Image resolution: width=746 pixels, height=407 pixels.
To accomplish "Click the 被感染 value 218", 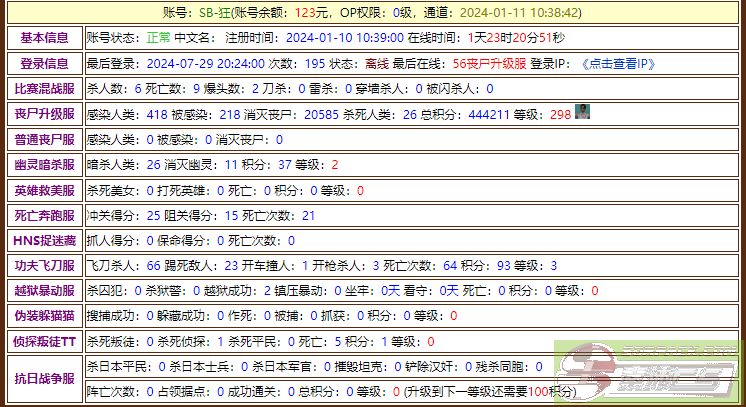I will coord(230,114).
